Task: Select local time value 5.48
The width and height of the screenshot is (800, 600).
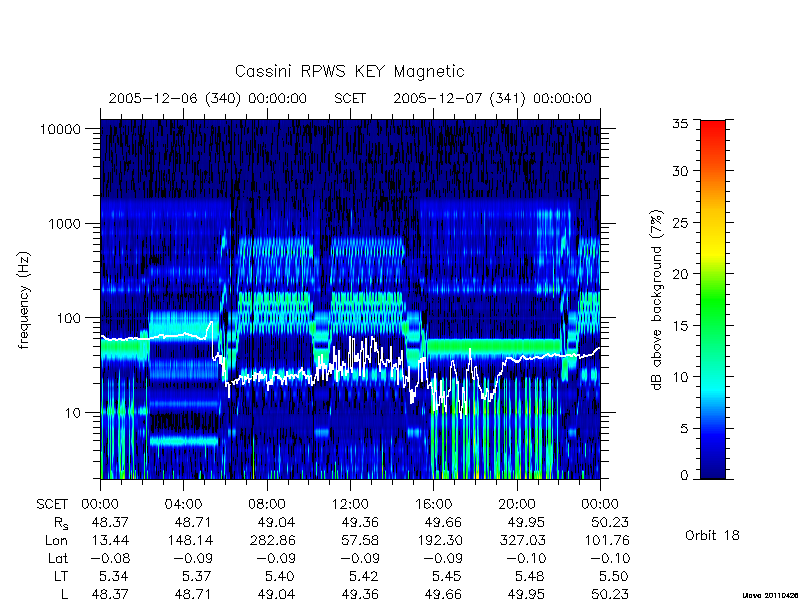Action: tap(530, 577)
